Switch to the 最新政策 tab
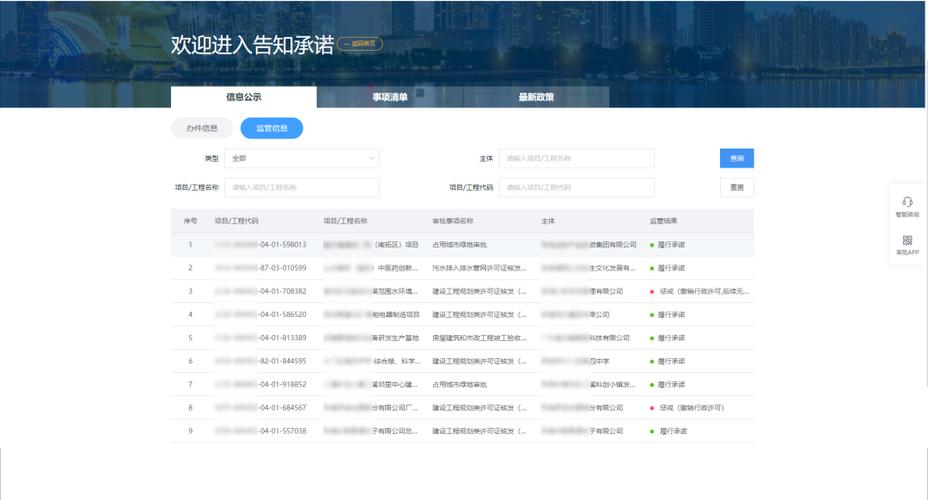This screenshot has width=928, height=500. click(536, 97)
